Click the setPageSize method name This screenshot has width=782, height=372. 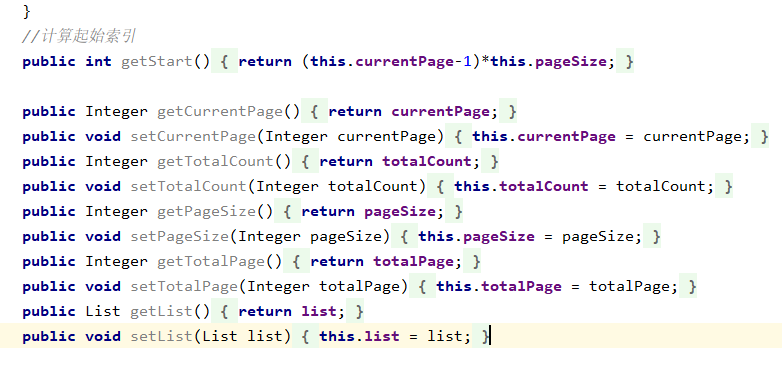tap(180, 236)
